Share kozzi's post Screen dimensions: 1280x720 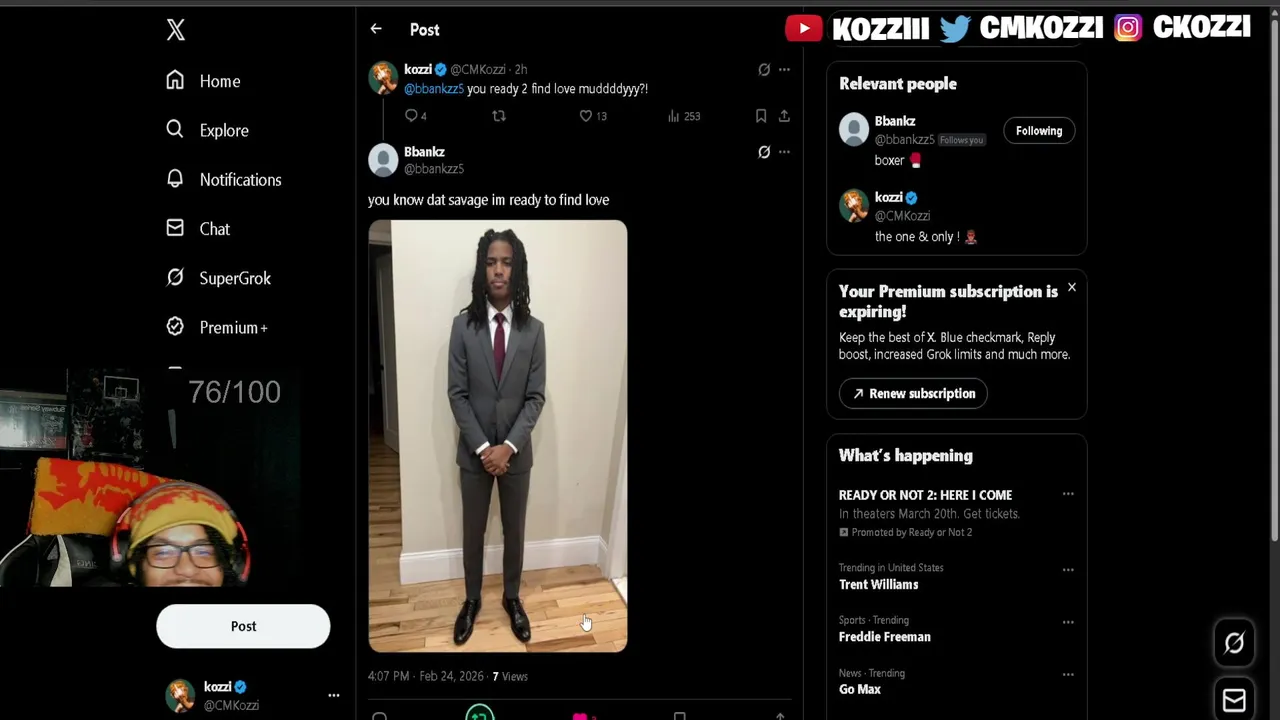tap(784, 116)
